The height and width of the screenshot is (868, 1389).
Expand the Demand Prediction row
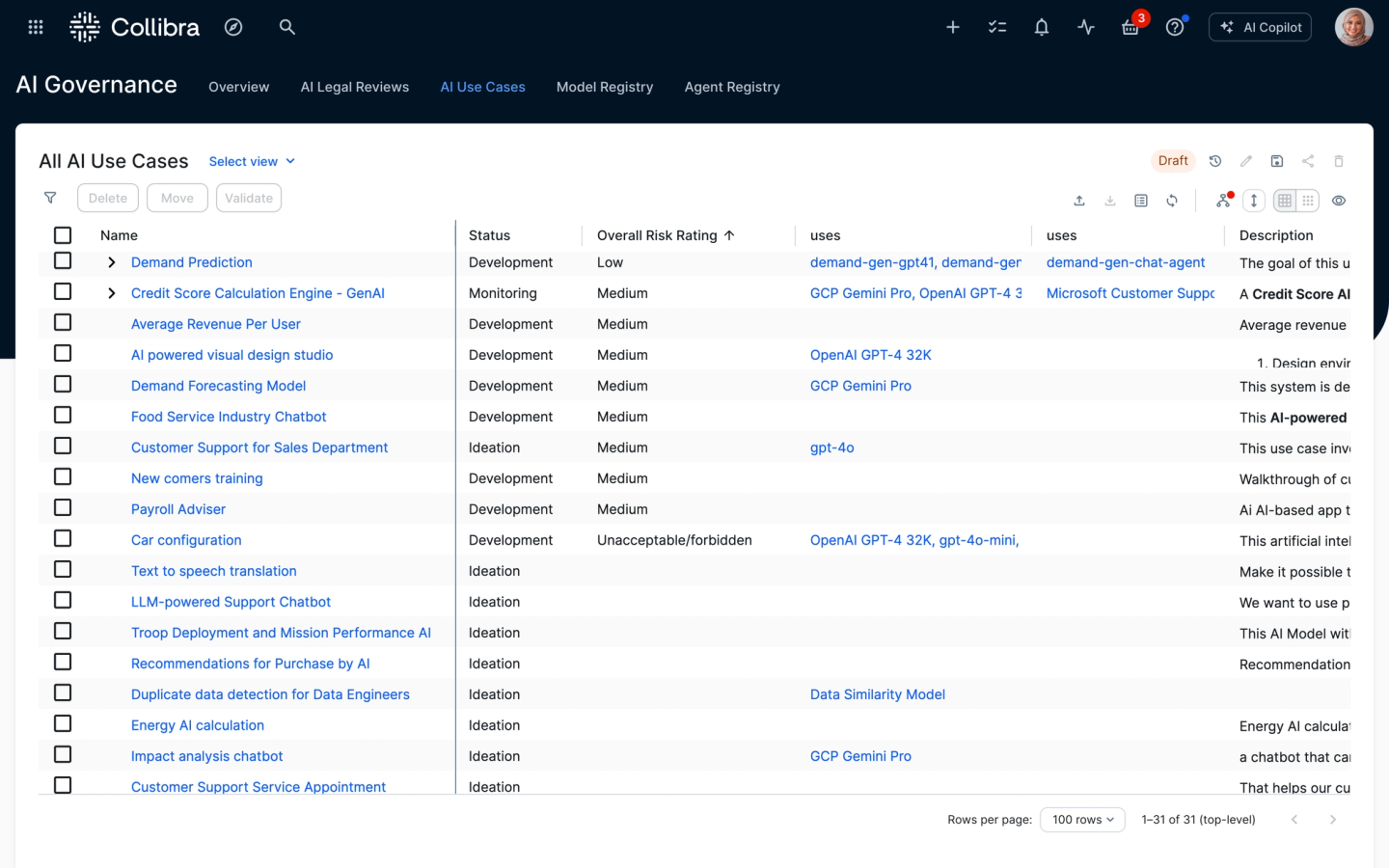click(x=112, y=262)
